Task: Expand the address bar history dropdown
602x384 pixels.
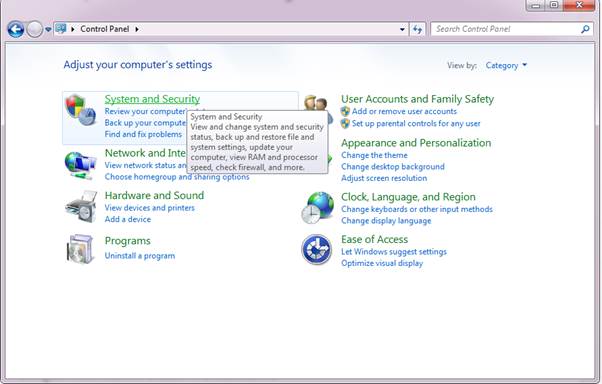Action: pyautogui.click(x=402, y=29)
